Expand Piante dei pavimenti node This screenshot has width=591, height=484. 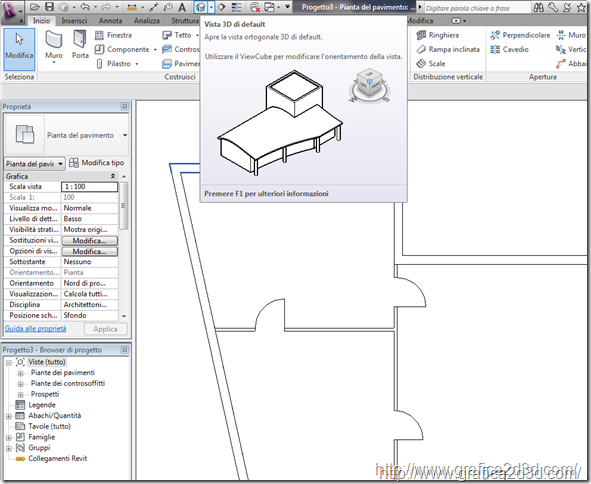click(20, 373)
